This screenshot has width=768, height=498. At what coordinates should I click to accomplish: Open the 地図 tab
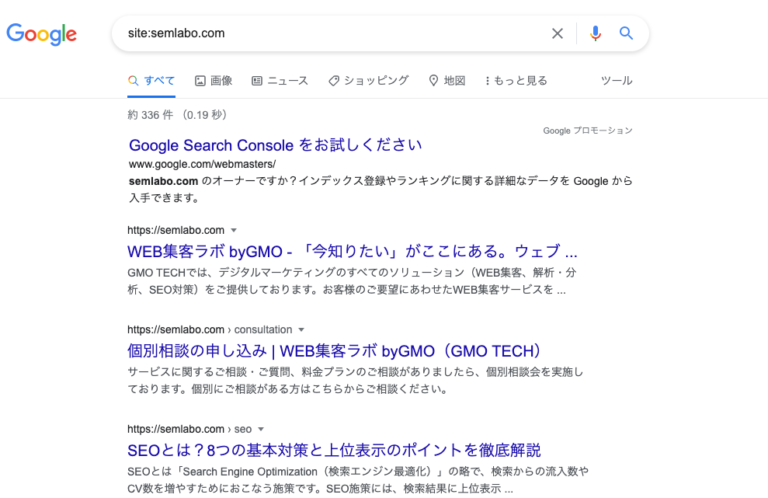pos(447,81)
